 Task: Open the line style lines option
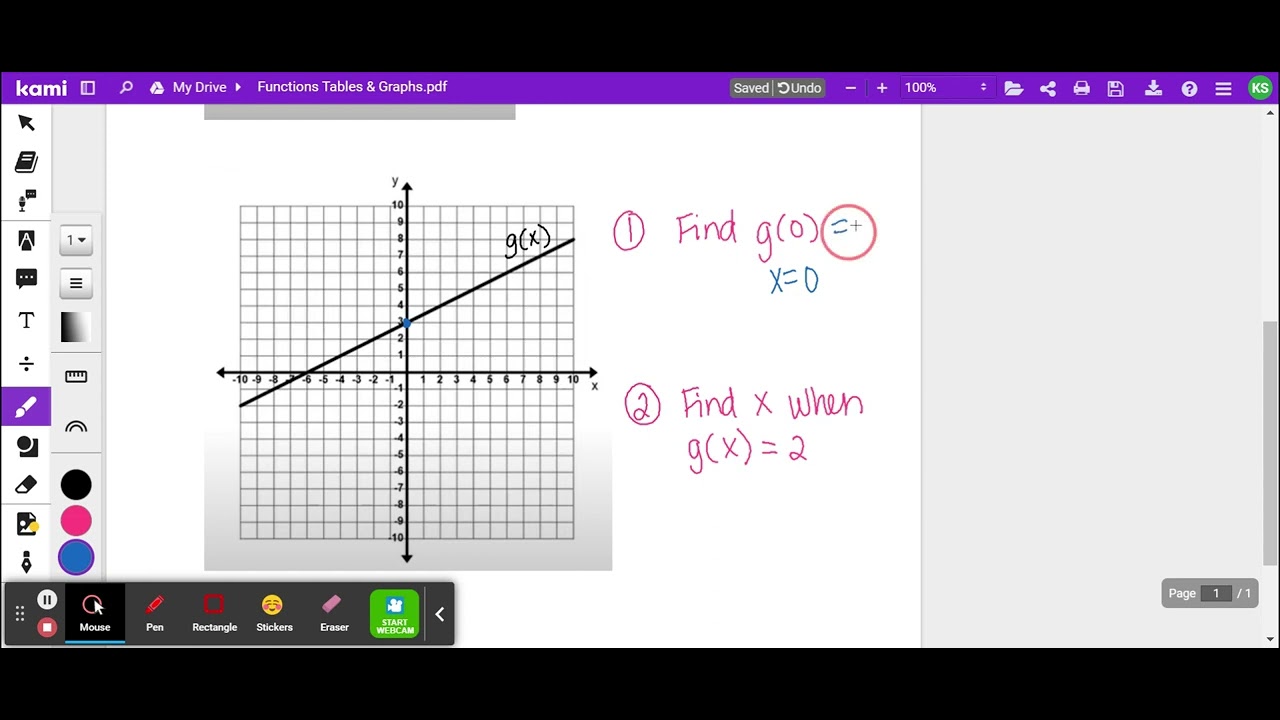(76, 283)
